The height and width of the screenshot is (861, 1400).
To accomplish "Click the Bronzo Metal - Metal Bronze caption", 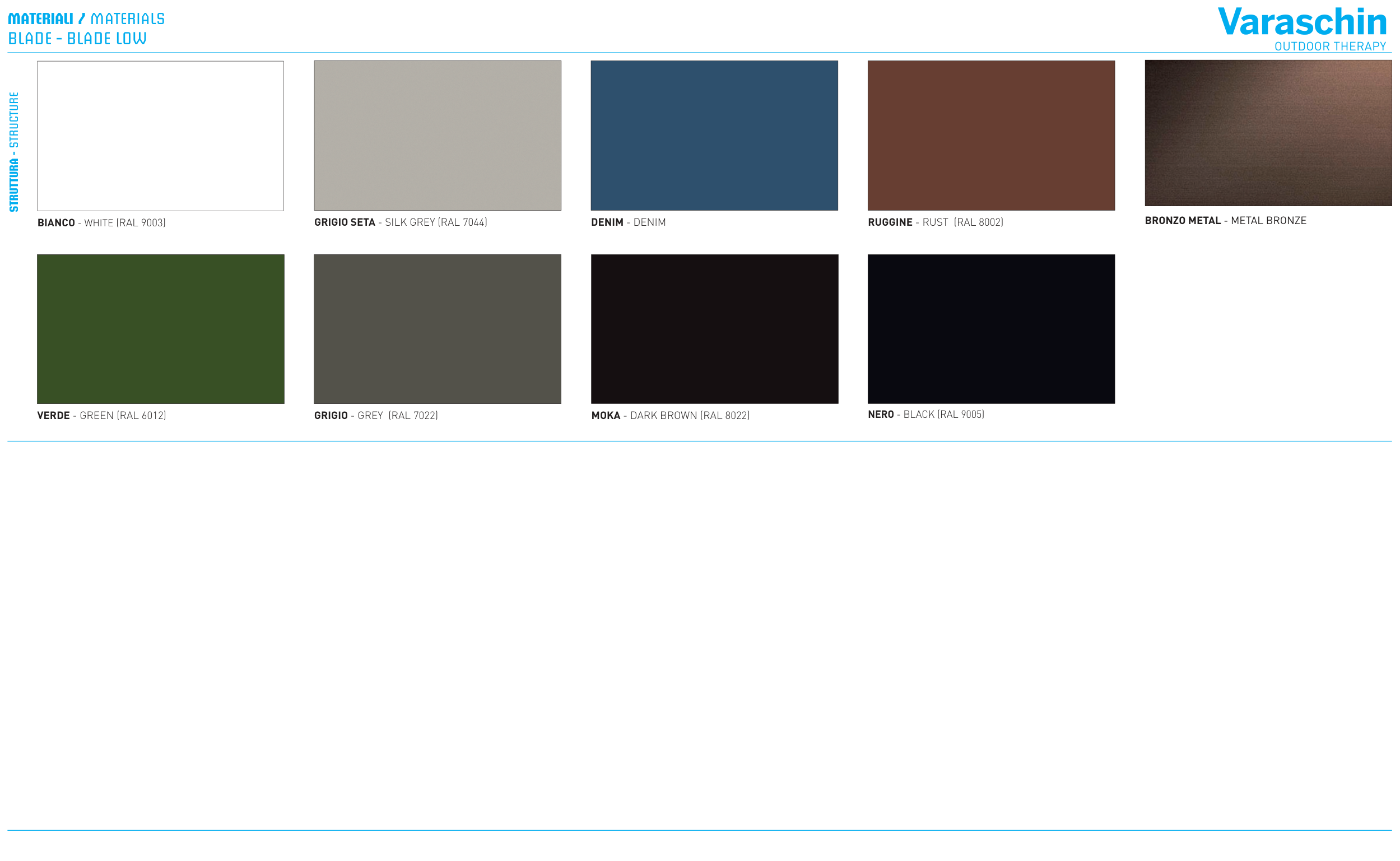I will [1225, 220].
